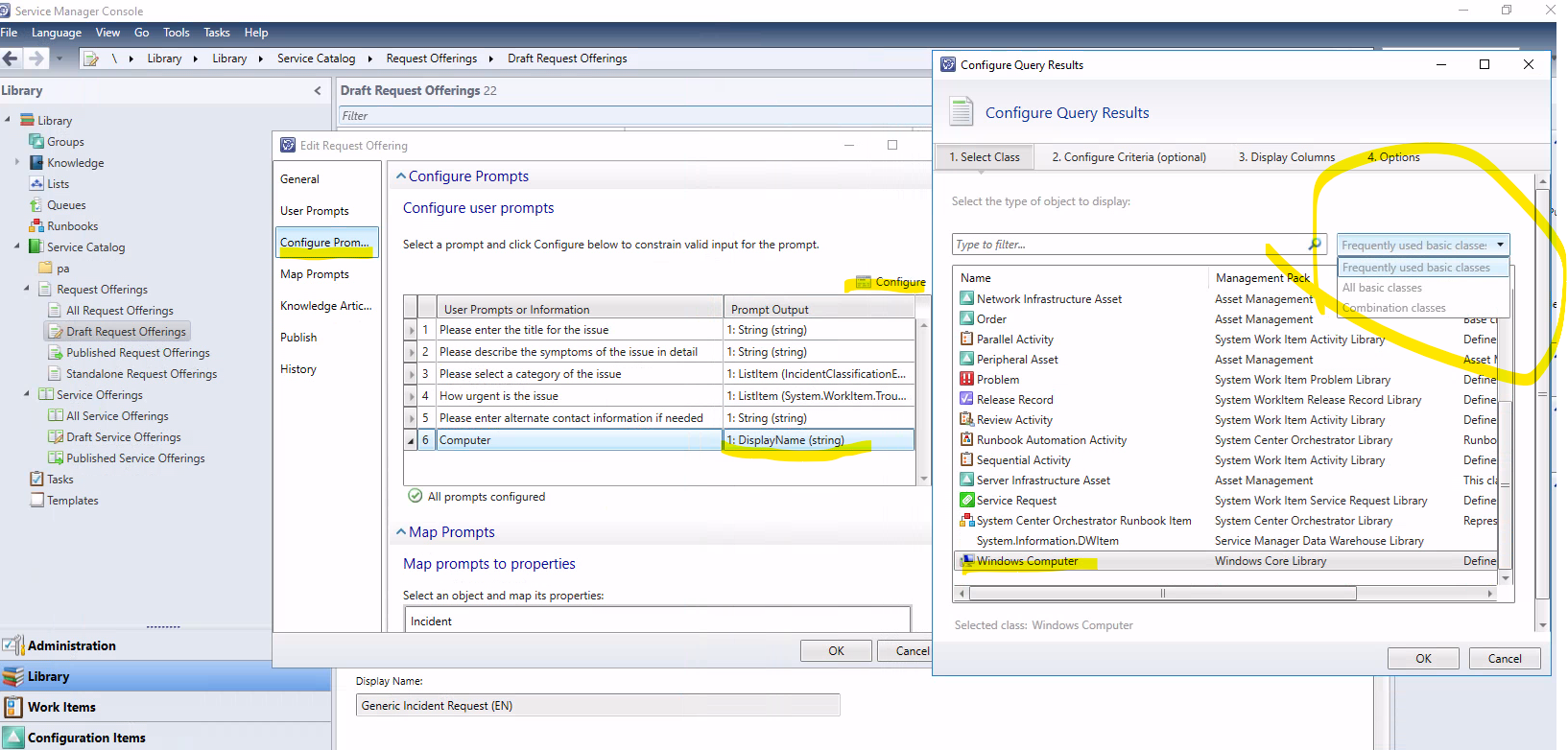
Task: Click the Service Catalog icon in tree
Action: click(36, 246)
